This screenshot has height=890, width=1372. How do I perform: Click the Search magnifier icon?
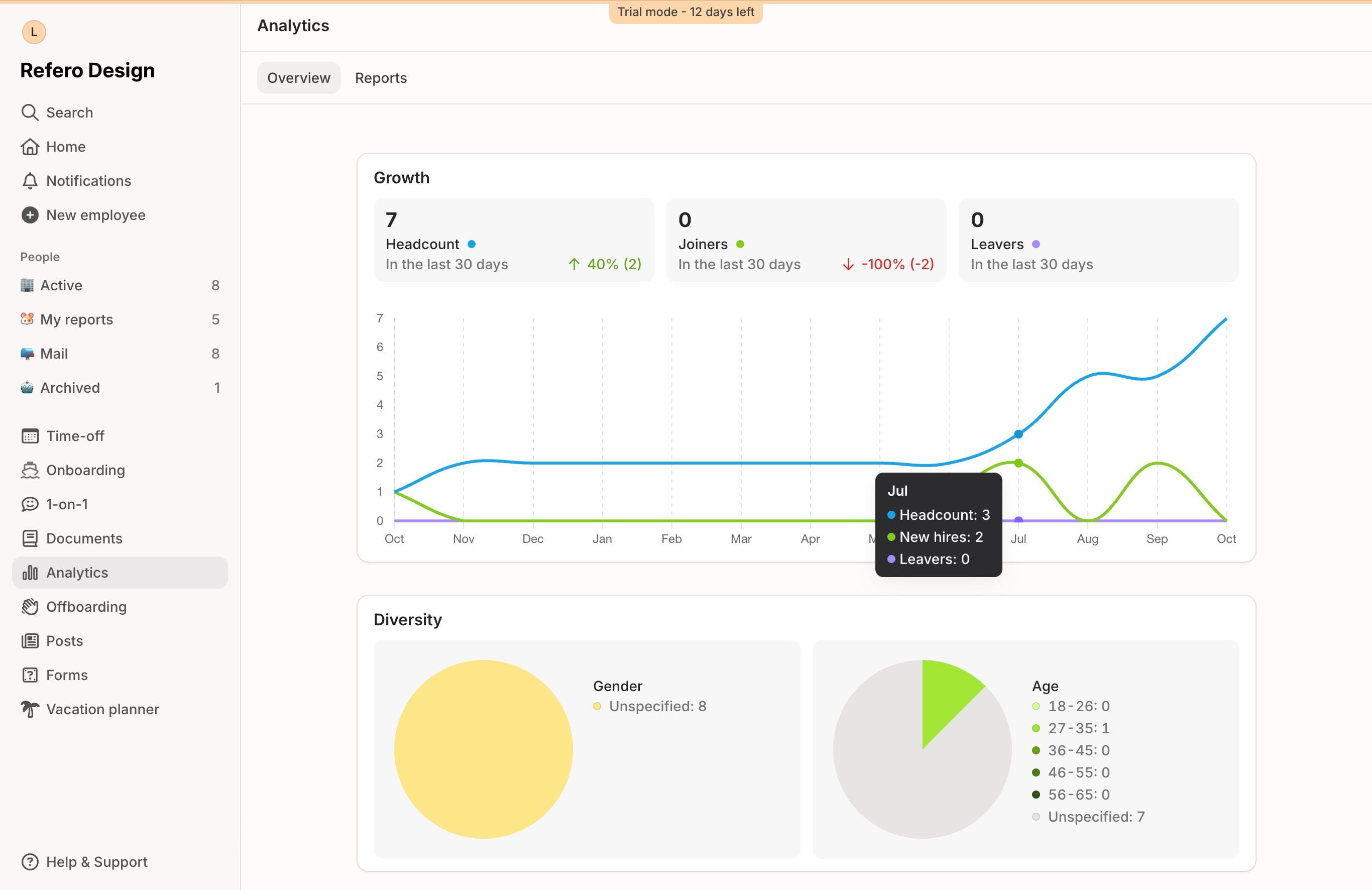pyautogui.click(x=30, y=113)
